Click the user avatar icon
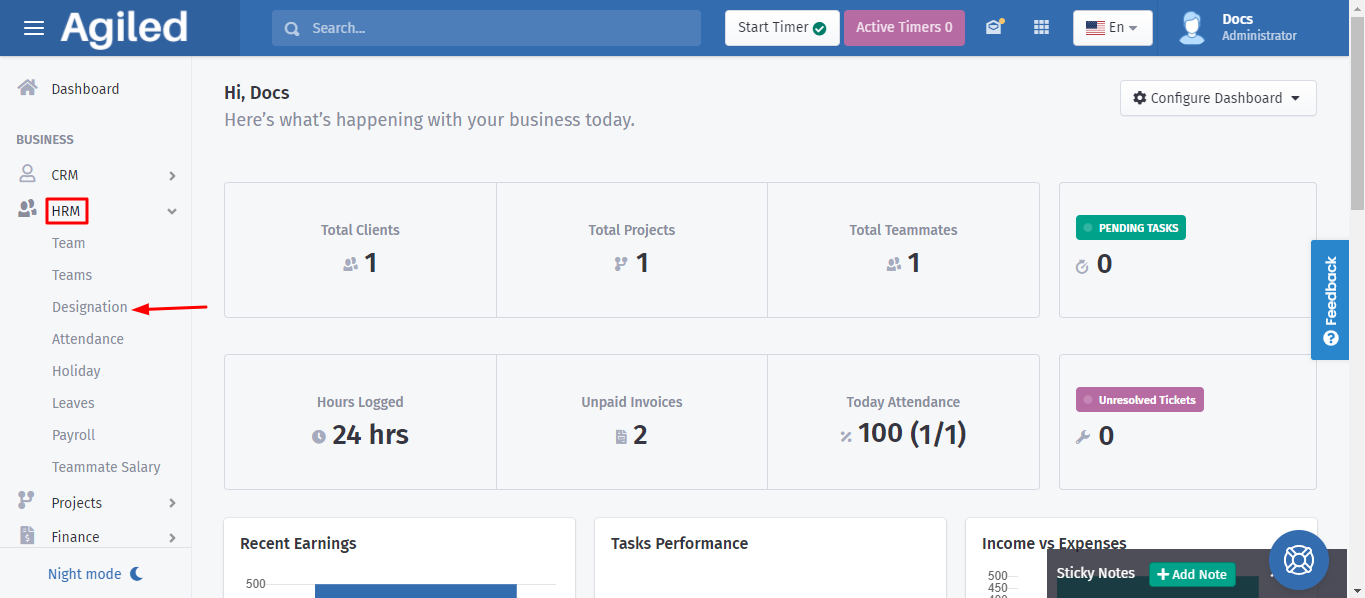 pyautogui.click(x=1191, y=28)
